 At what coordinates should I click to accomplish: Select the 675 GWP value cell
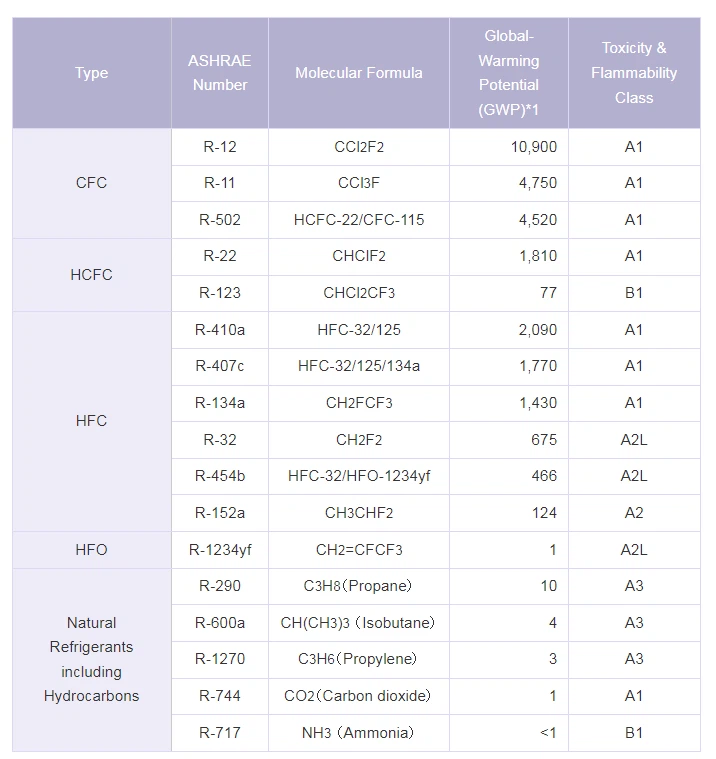pyautogui.click(x=543, y=440)
